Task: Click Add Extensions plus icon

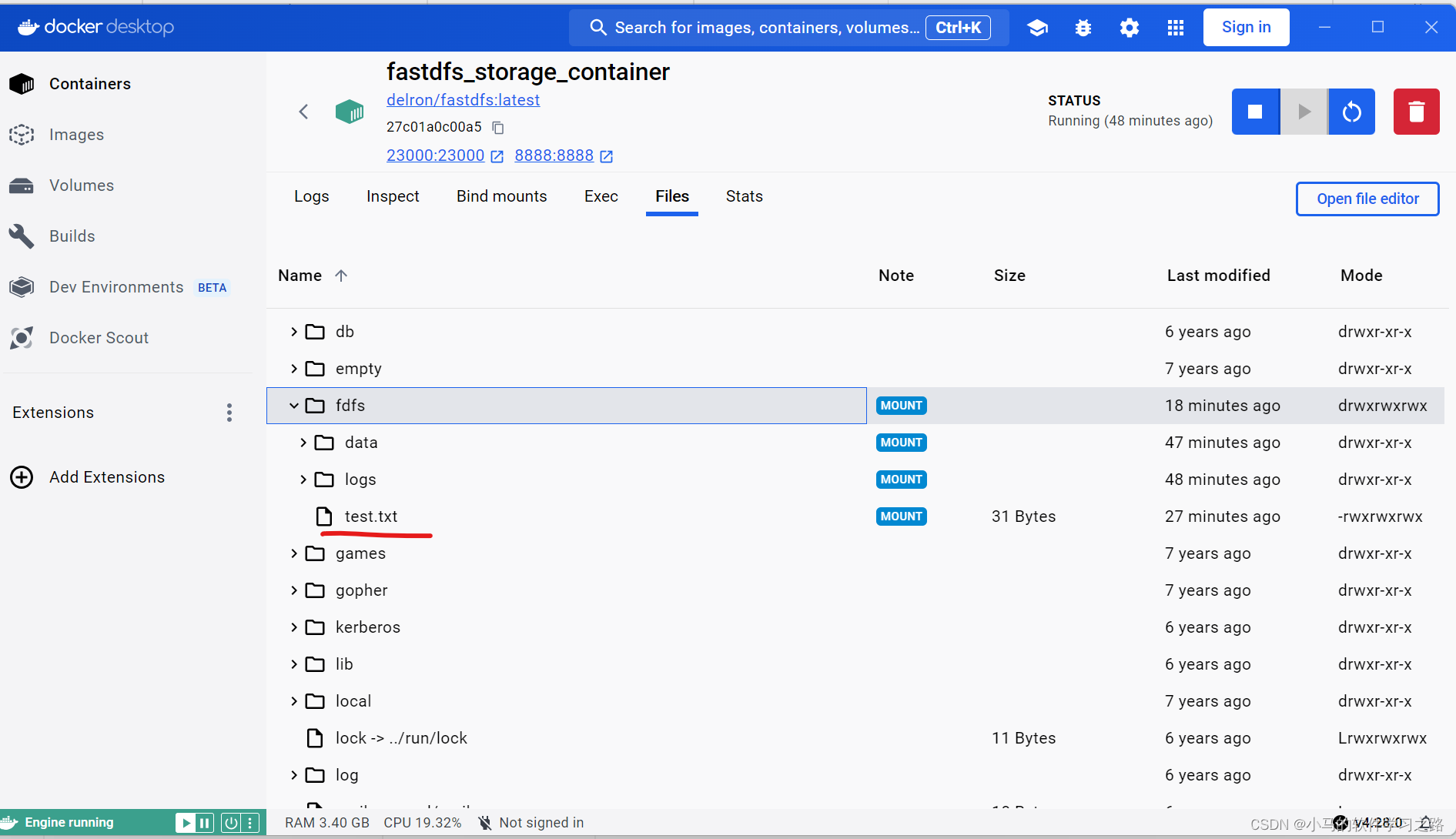Action: pyautogui.click(x=22, y=477)
